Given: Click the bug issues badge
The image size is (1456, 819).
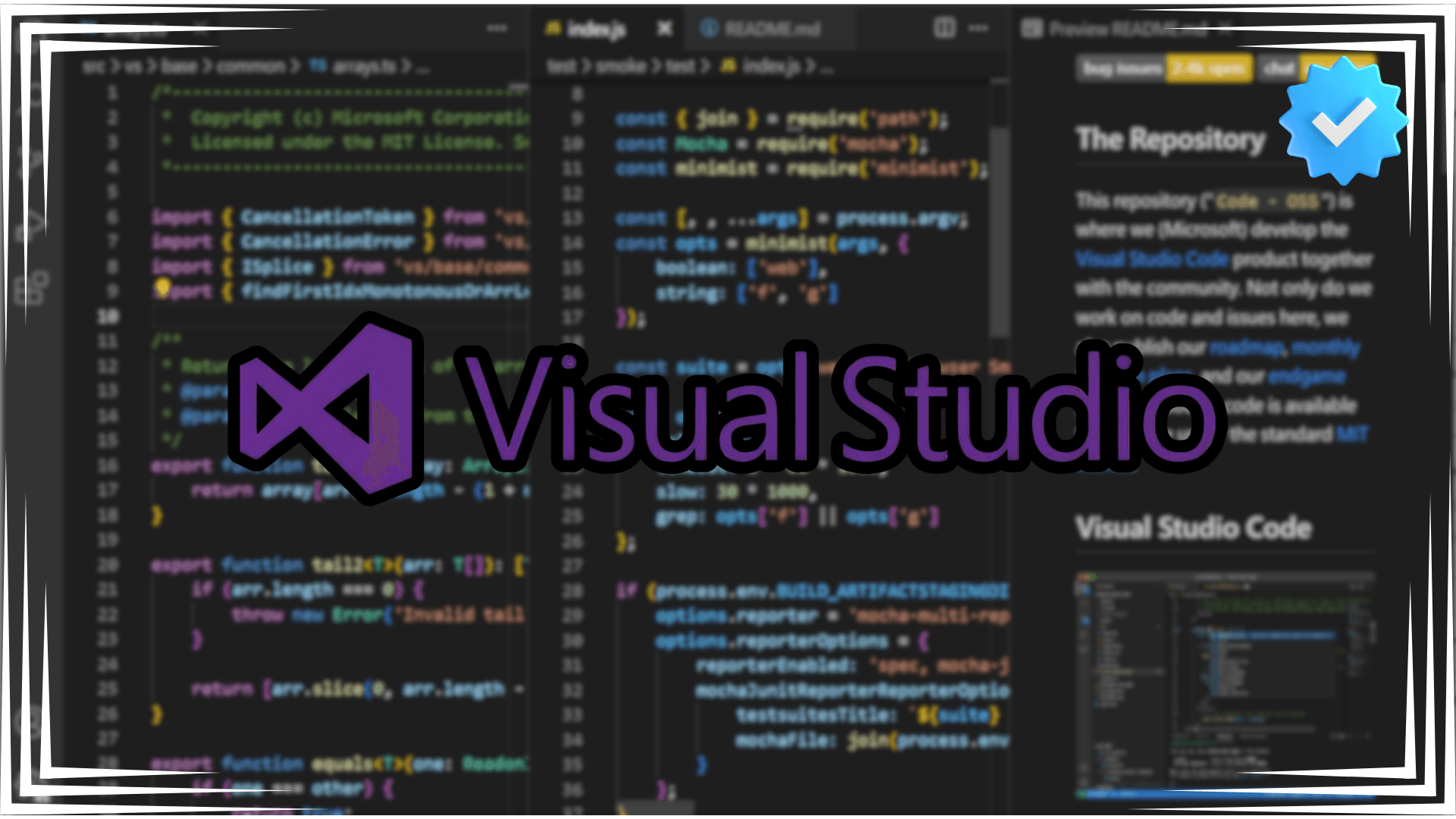Looking at the screenshot, I should pyautogui.click(x=1164, y=68).
